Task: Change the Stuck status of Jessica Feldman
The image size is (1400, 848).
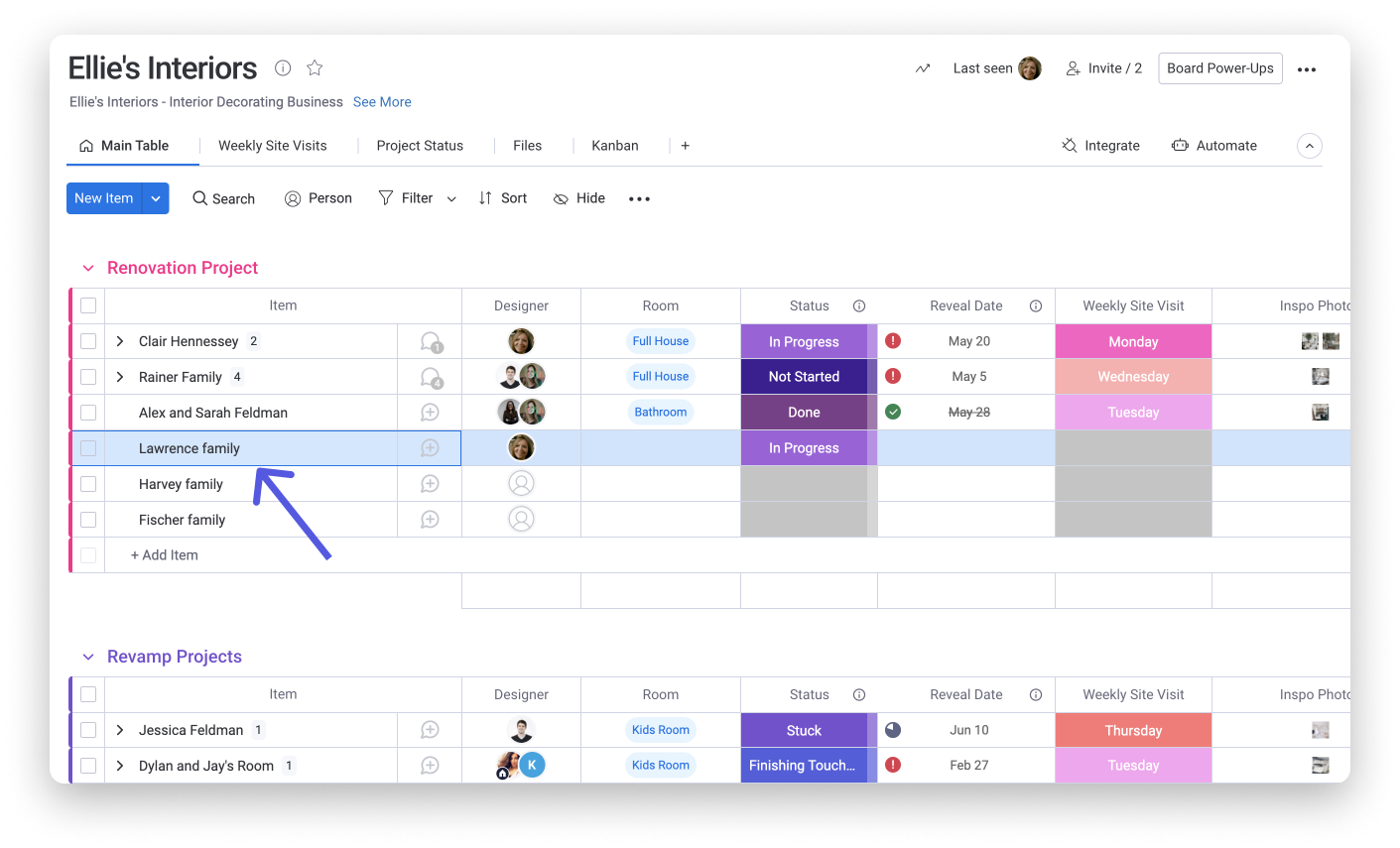Action: 804,730
